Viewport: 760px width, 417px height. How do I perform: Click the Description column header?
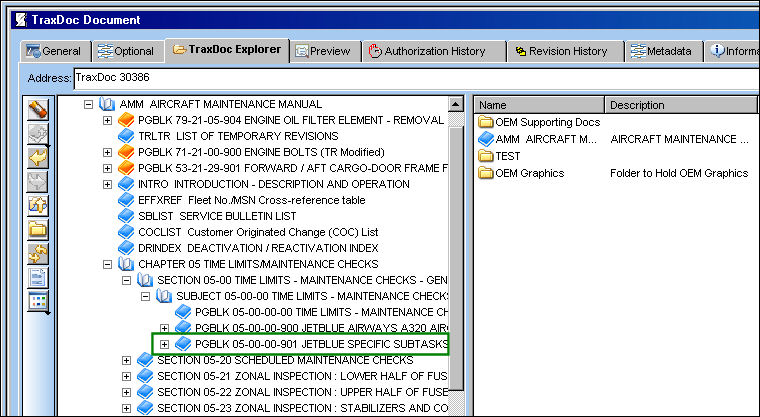681,105
